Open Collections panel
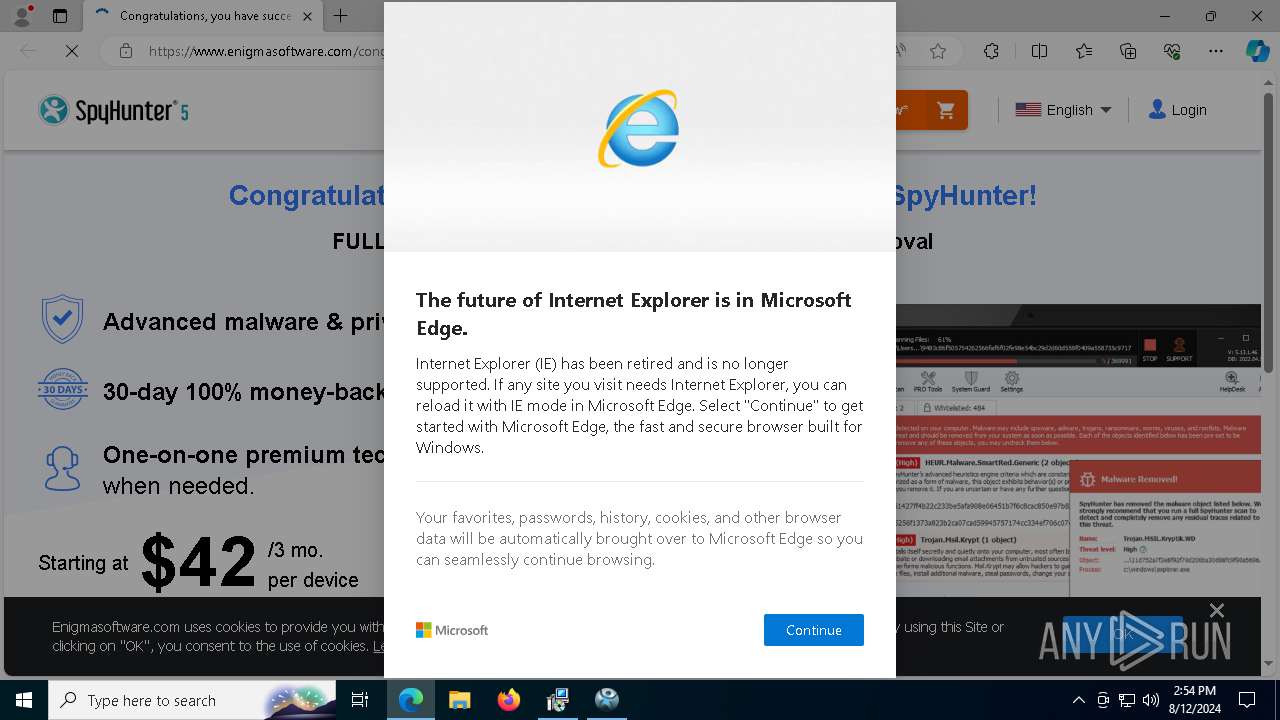This screenshot has width=1280, height=720. tap(1128, 51)
